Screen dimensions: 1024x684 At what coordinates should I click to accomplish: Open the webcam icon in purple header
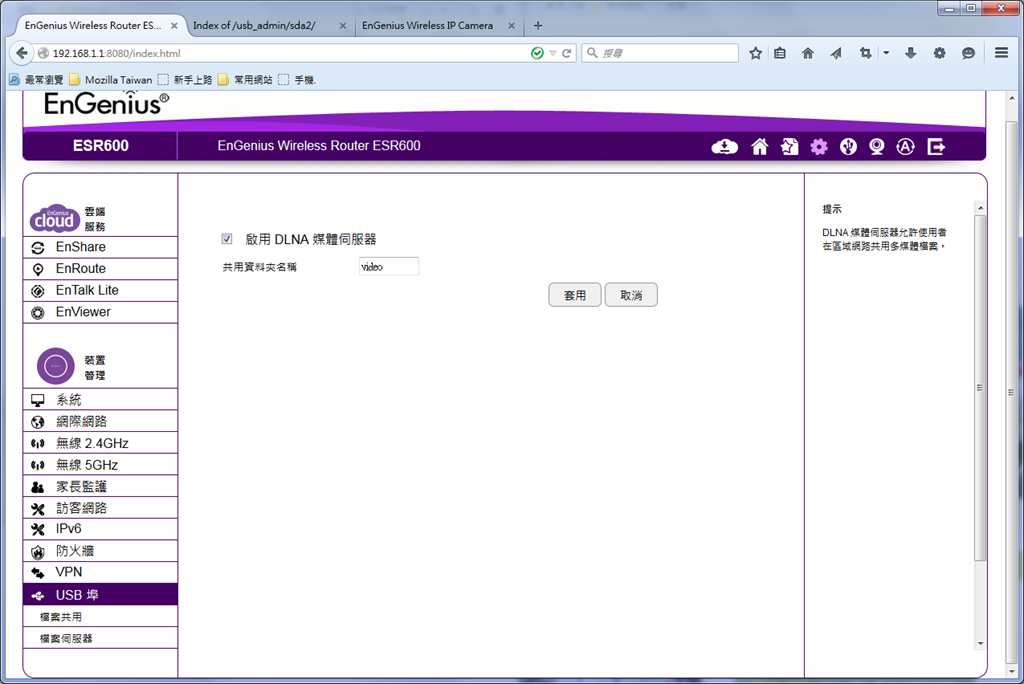[876, 147]
